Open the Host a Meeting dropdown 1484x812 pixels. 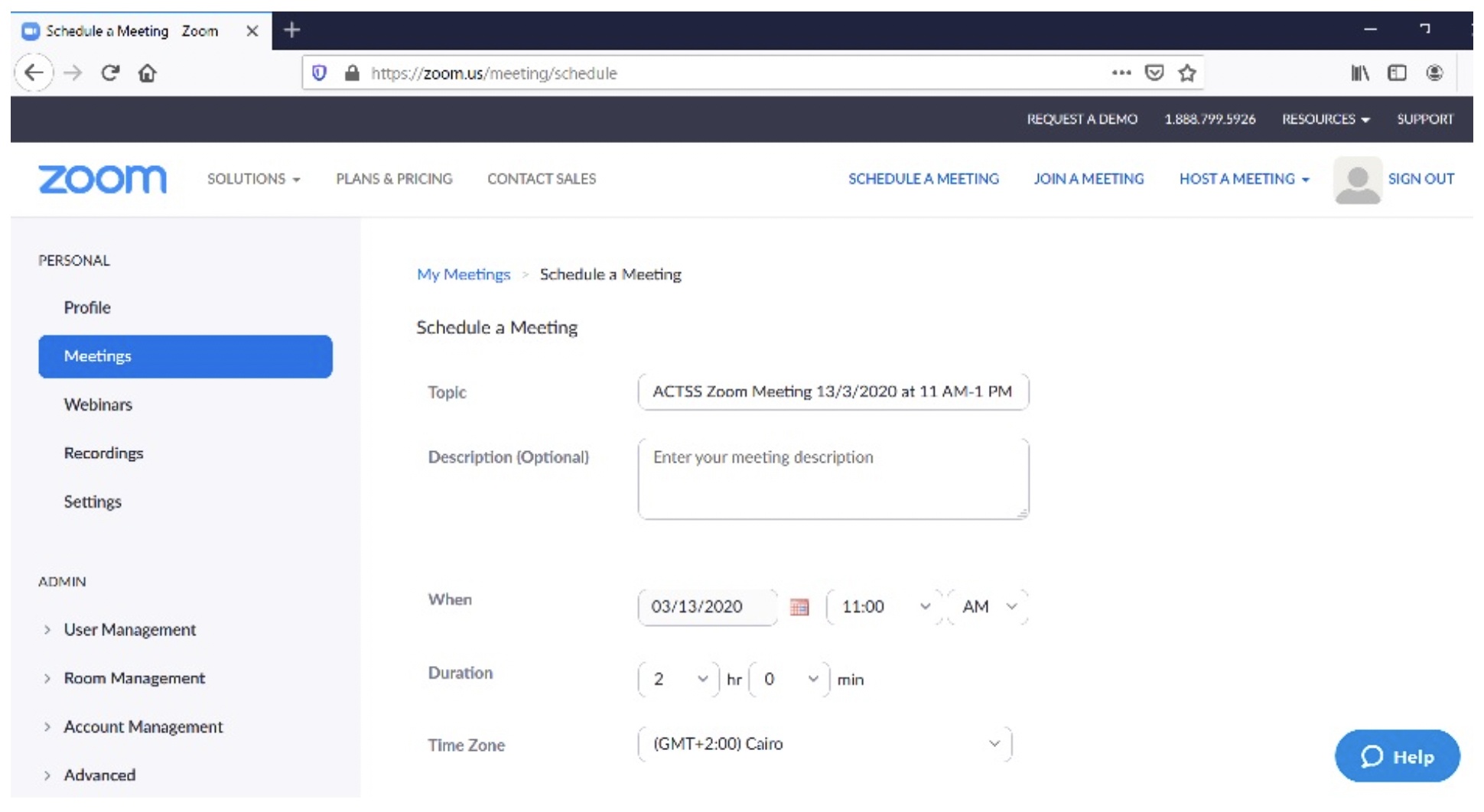coord(1244,179)
